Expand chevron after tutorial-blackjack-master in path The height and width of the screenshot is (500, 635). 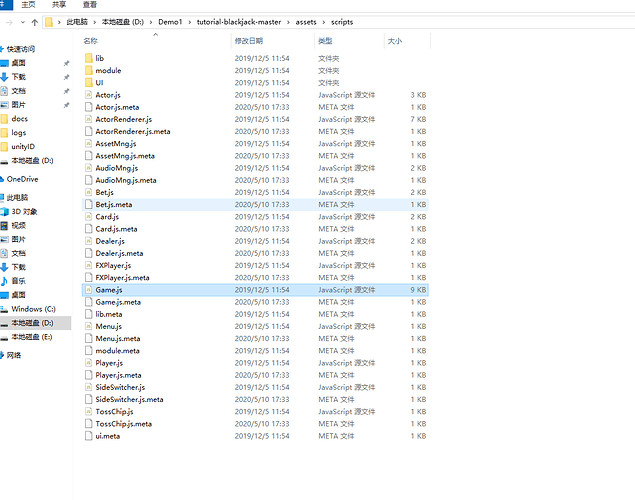(x=288, y=22)
